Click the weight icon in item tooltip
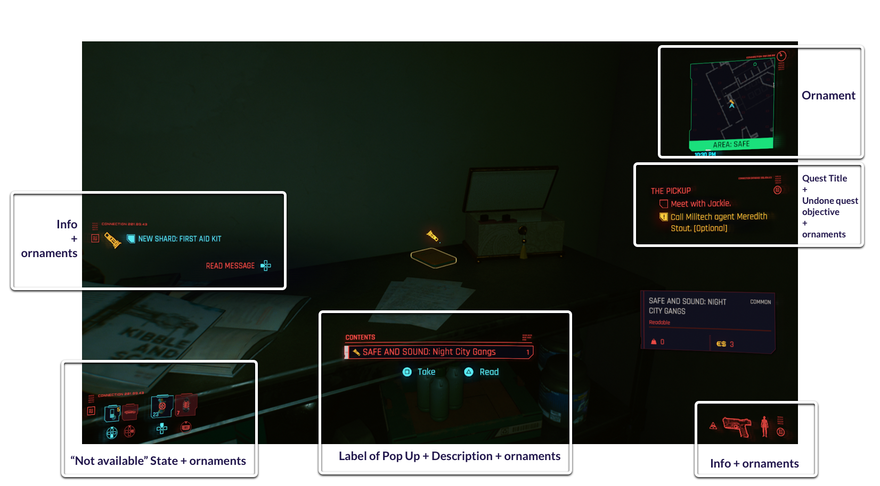This screenshot has width=880, height=486. pyautogui.click(x=653, y=342)
